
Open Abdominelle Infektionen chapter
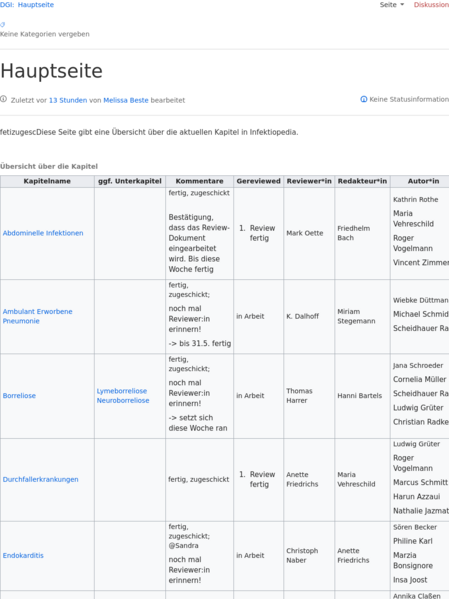[43, 233]
